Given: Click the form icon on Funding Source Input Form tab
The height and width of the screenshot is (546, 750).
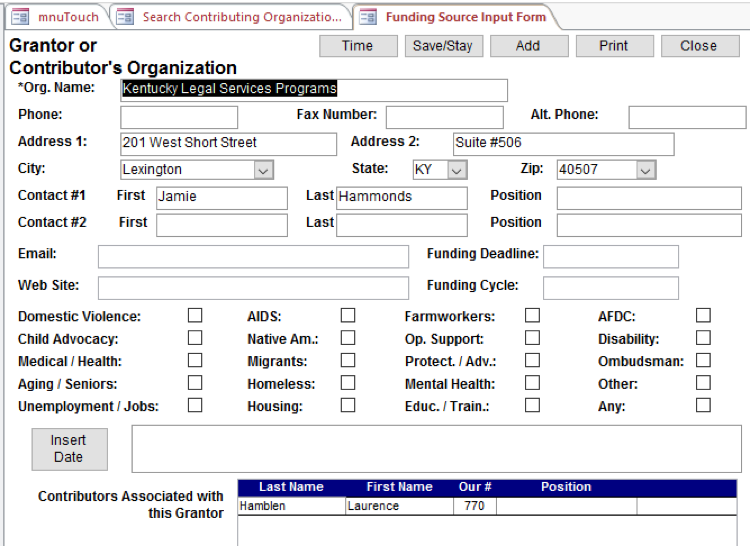Looking at the screenshot, I should (x=369, y=17).
